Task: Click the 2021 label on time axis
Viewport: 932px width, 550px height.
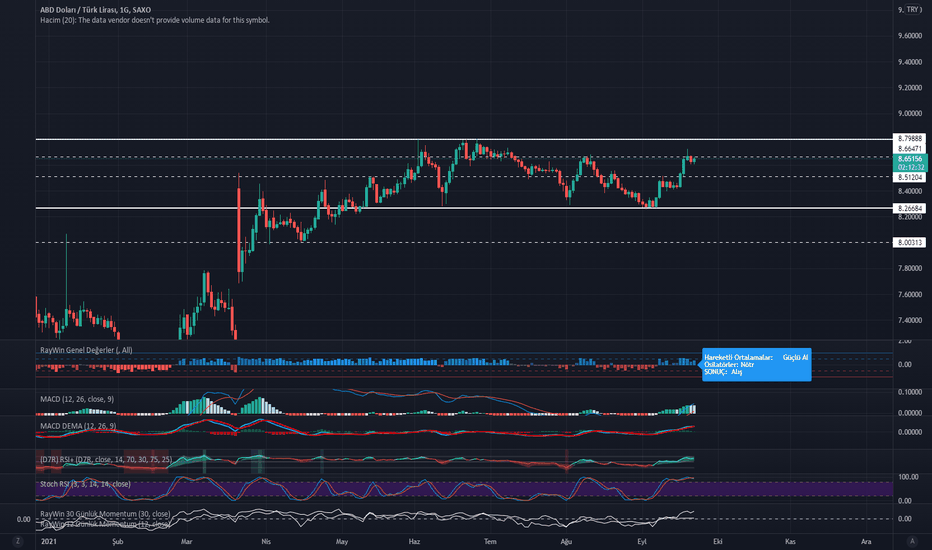Action: pos(48,542)
